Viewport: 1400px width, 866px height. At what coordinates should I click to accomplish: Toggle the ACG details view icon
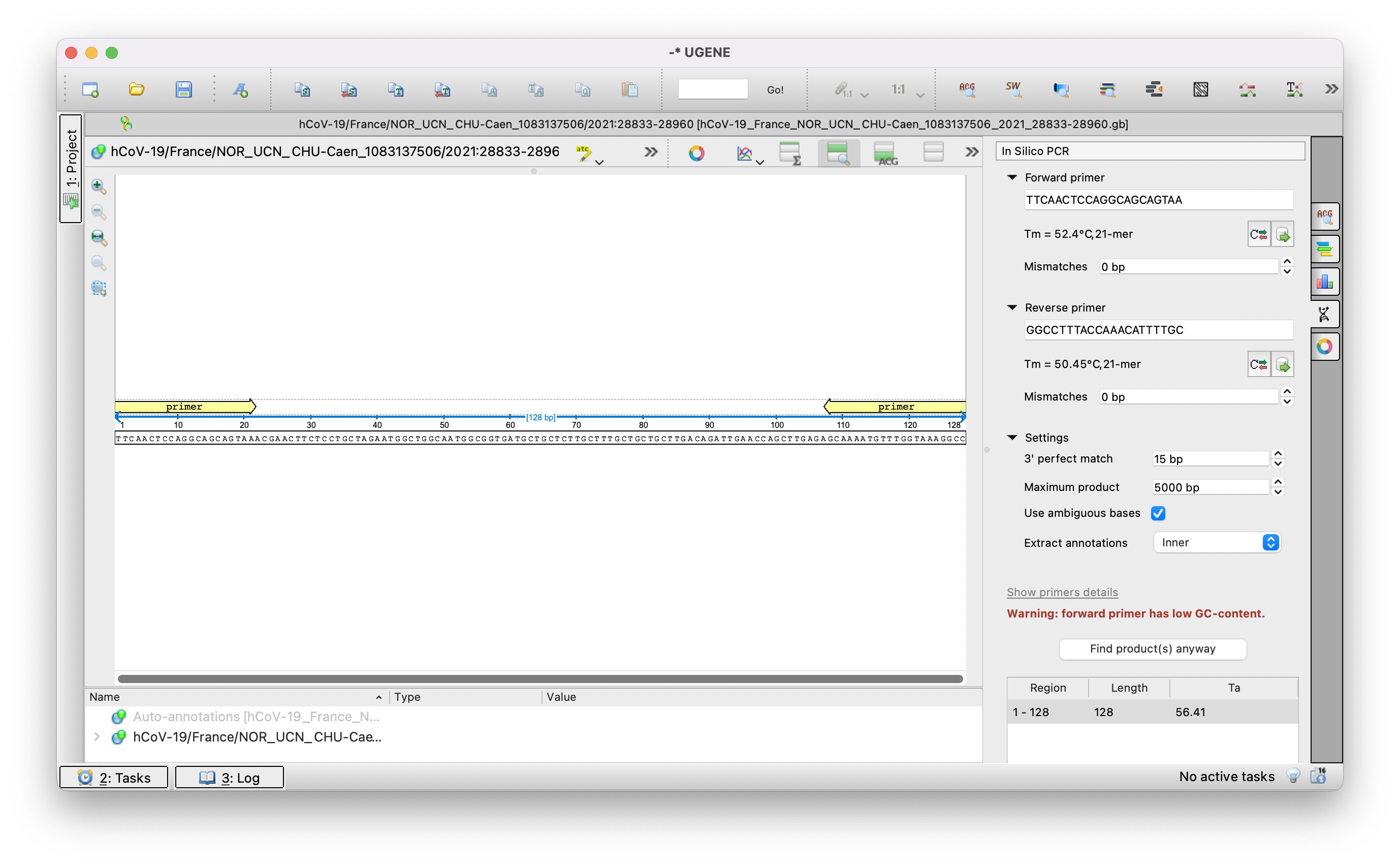point(885,152)
